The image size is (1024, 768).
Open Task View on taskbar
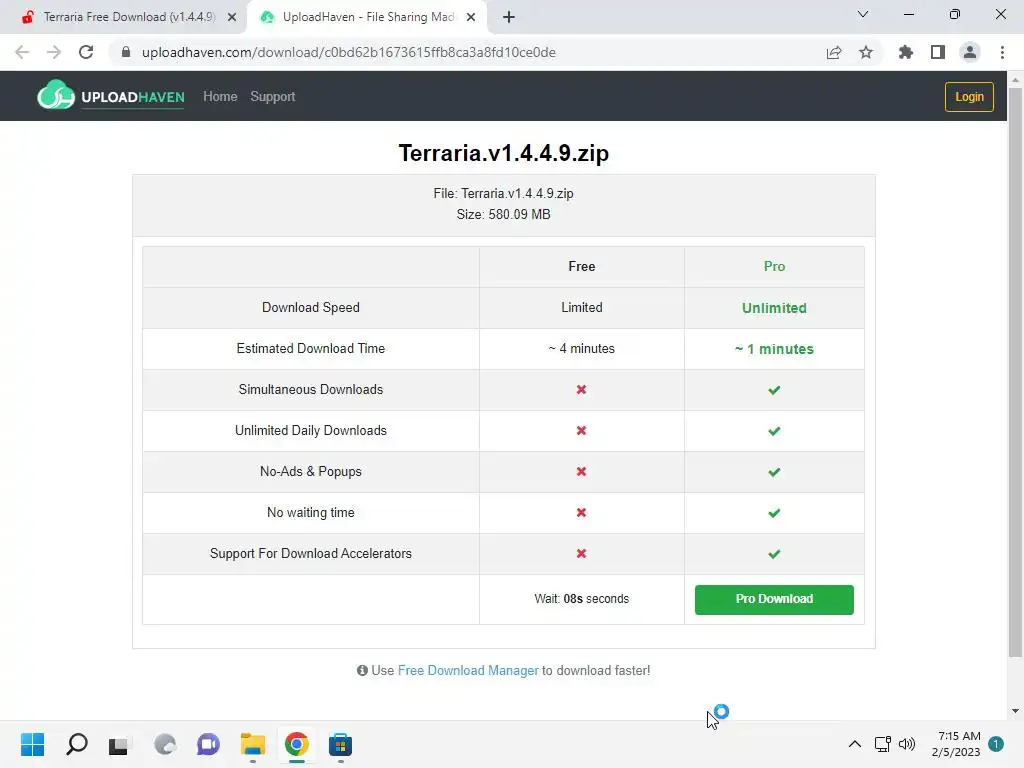tap(119, 745)
